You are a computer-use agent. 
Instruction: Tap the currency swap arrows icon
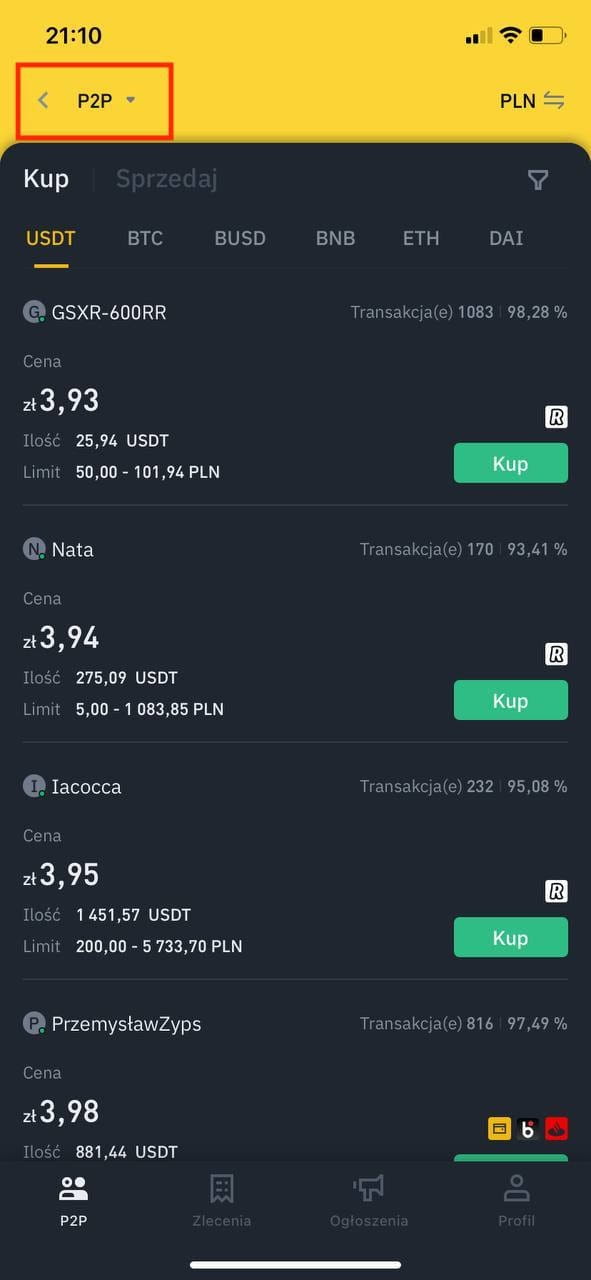(x=554, y=101)
